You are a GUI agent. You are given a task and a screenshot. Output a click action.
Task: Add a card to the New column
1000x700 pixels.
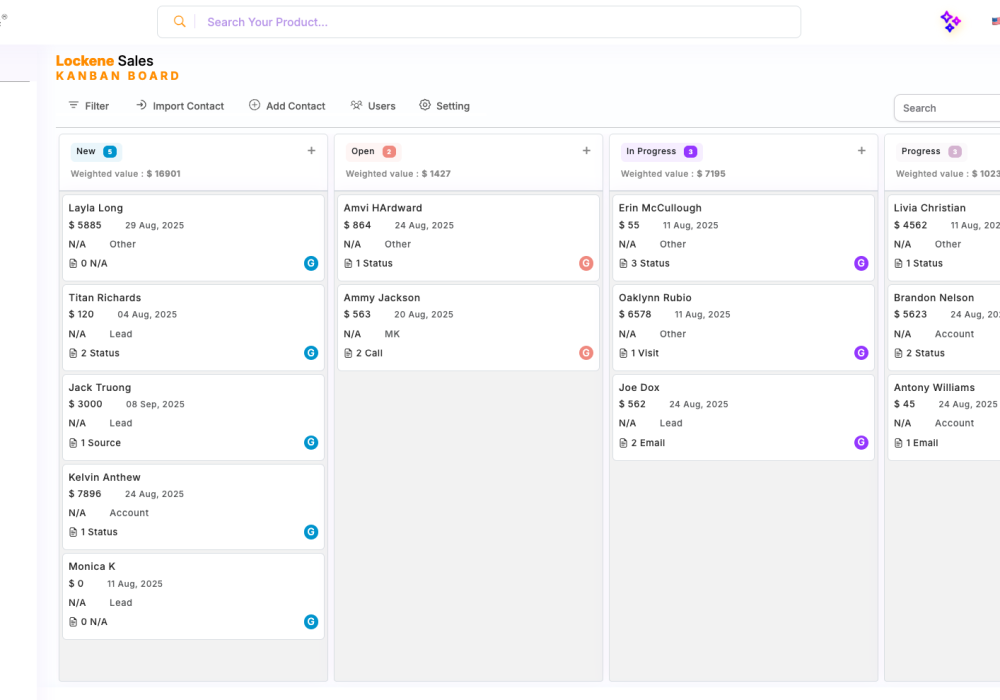point(311,150)
